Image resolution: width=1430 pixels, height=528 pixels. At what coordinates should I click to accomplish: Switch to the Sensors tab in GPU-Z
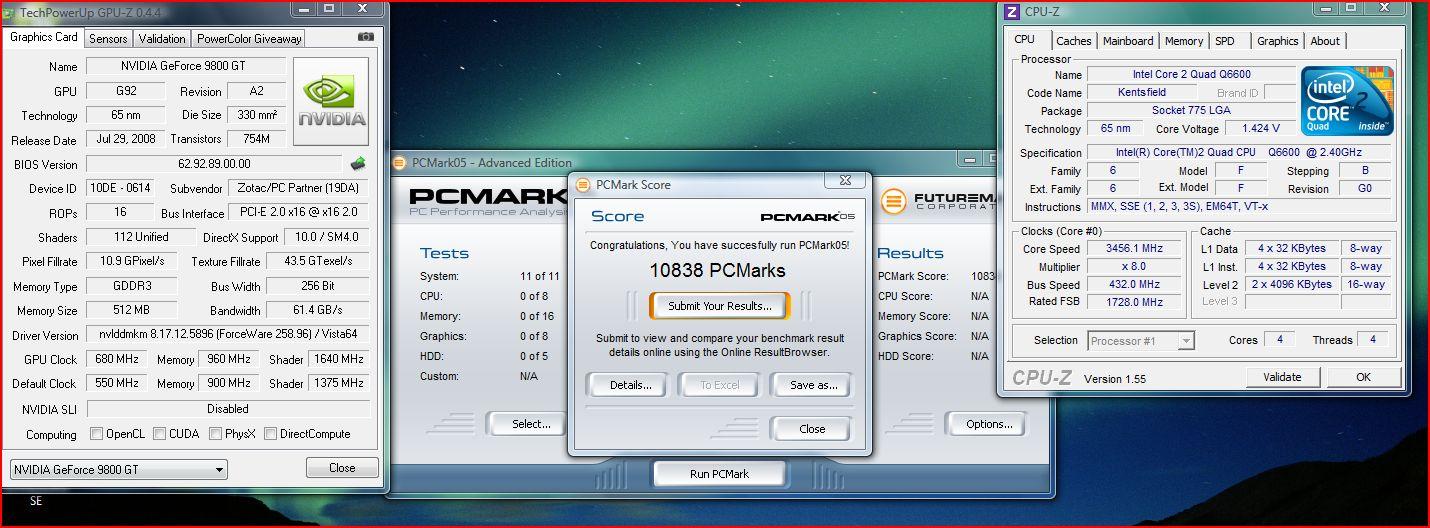tap(108, 39)
